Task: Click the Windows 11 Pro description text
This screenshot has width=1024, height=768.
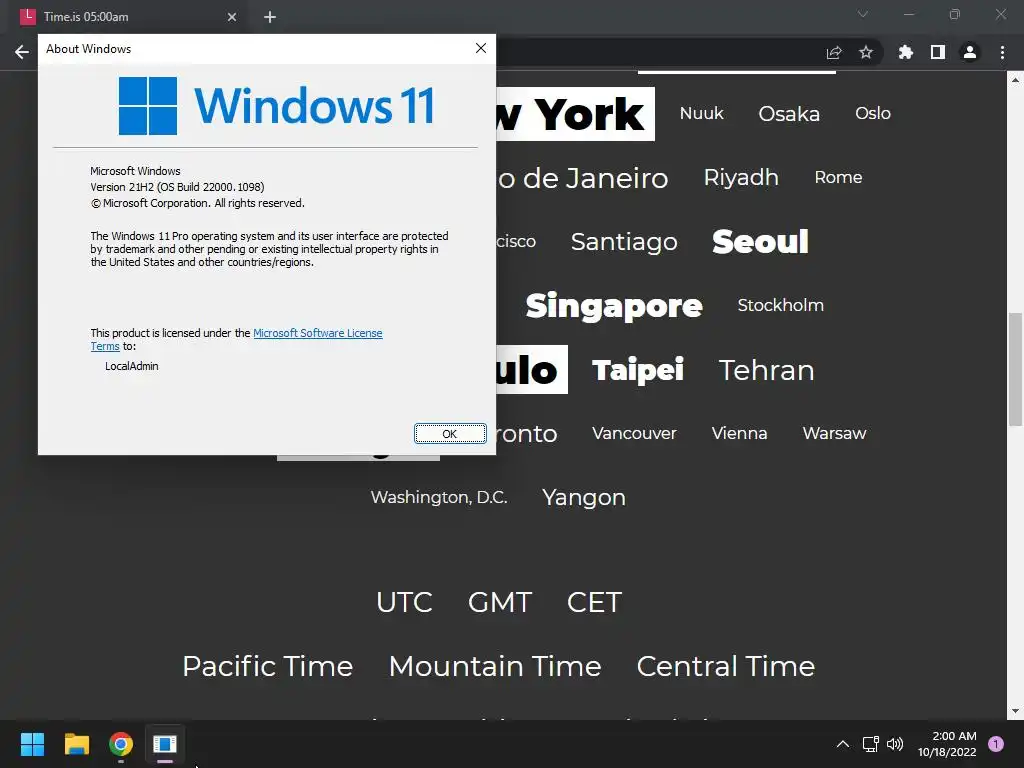Action: click(269, 249)
